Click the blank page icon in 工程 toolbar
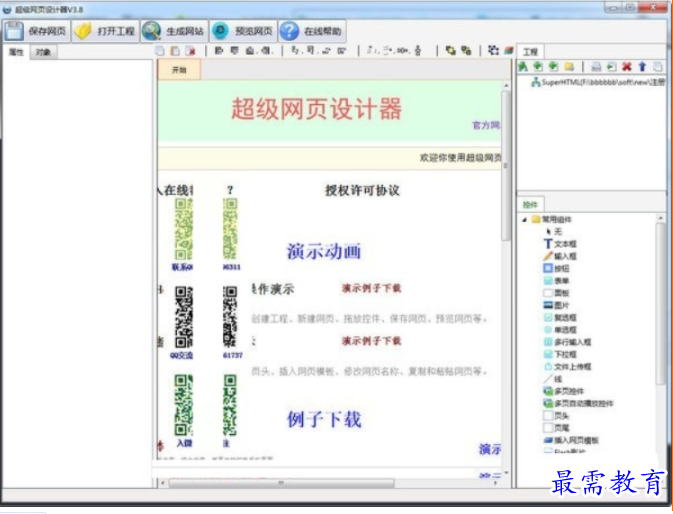The width and height of the screenshot is (673, 514). click(x=658, y=67)
